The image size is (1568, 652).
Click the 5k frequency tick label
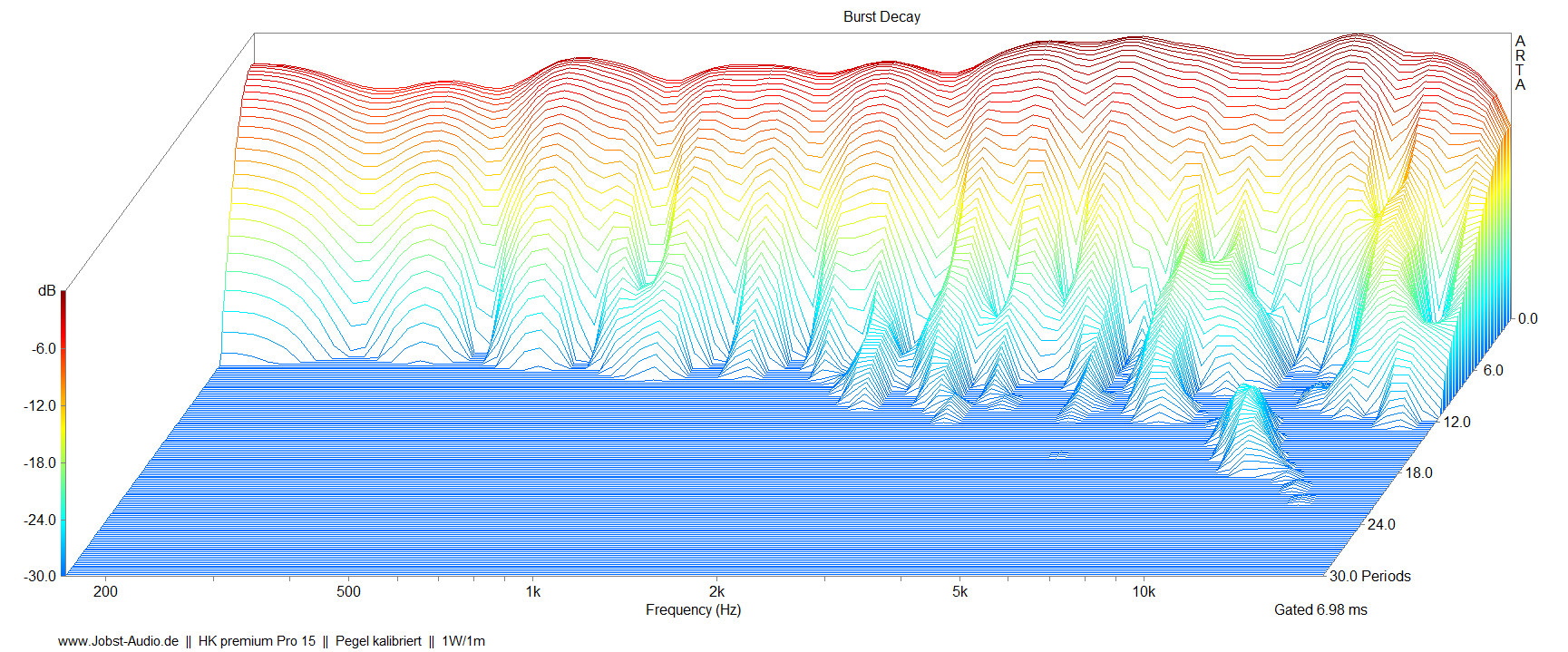[959, 591]
